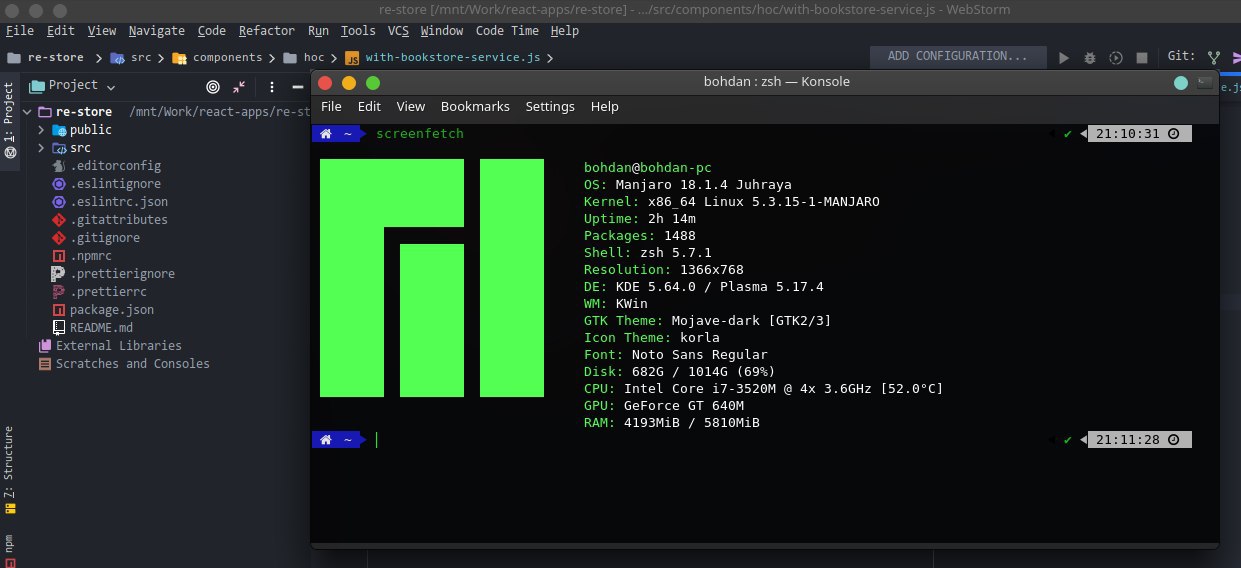
Task: Open .prettierignore file
Action: [x=113, y=274]
